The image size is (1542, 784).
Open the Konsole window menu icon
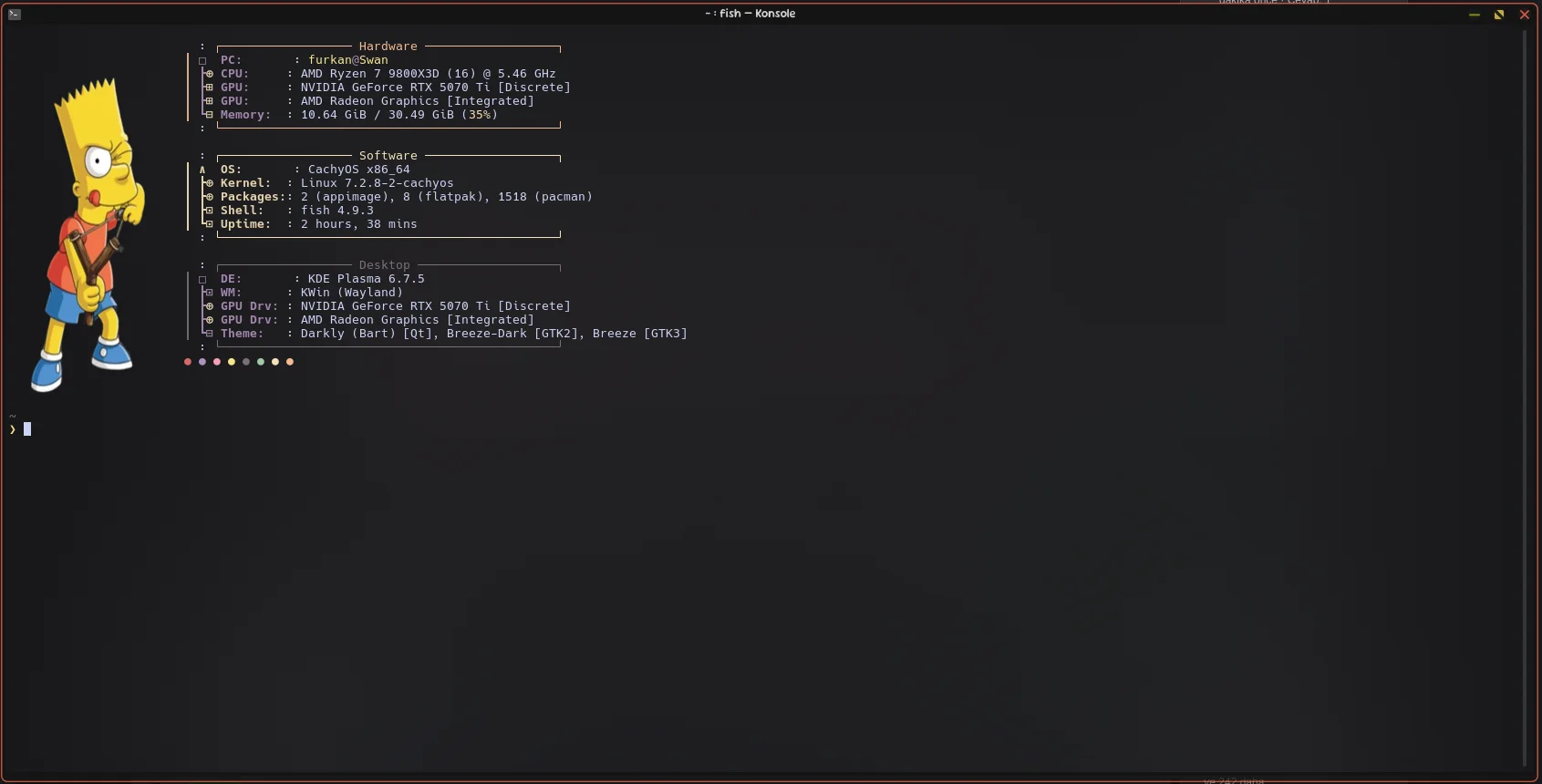[x=15, y=14]
